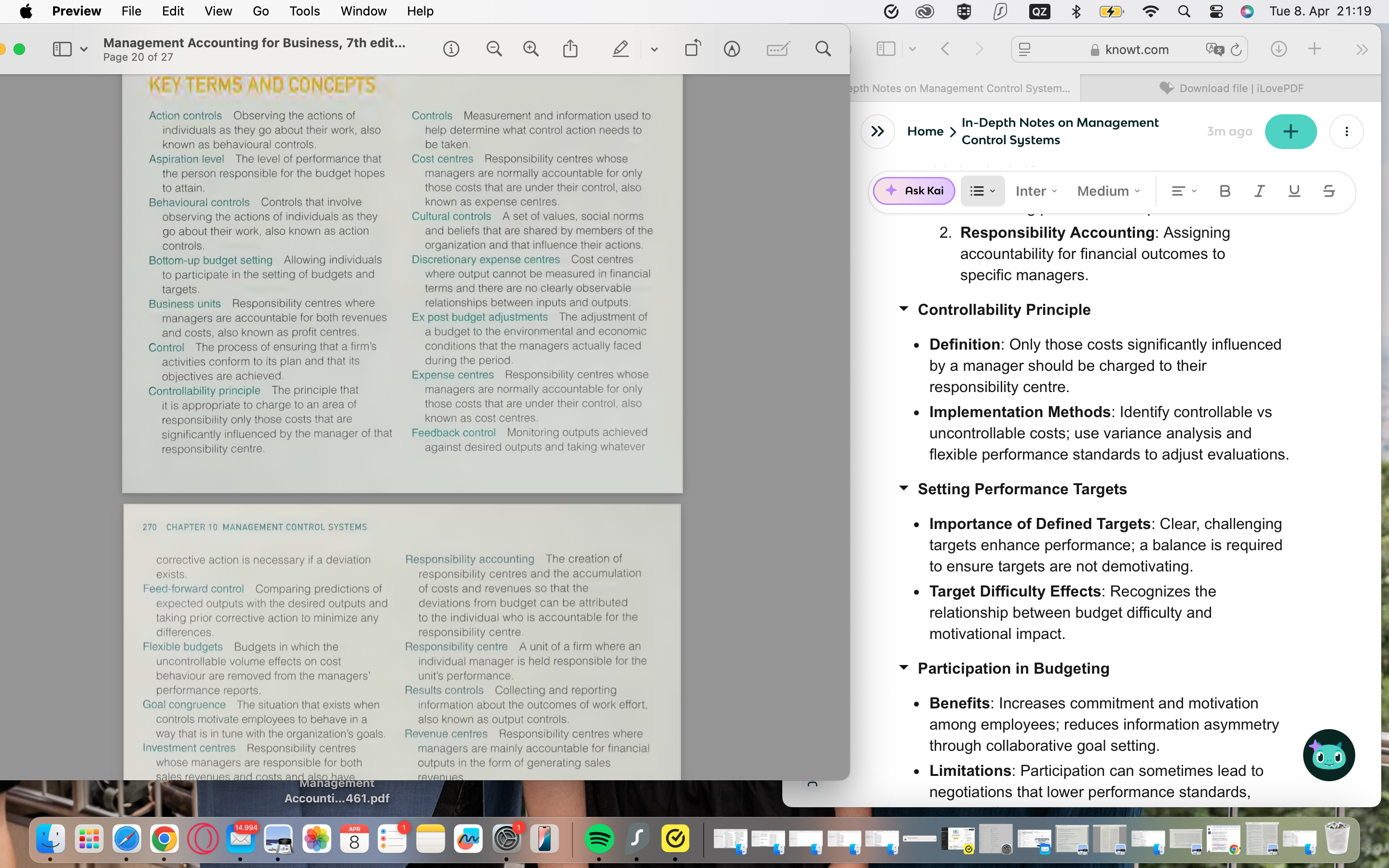This screenshot has height=868, width=1389.
Task: Open the Share button in Preview toolbar
Action: [570, 49]
